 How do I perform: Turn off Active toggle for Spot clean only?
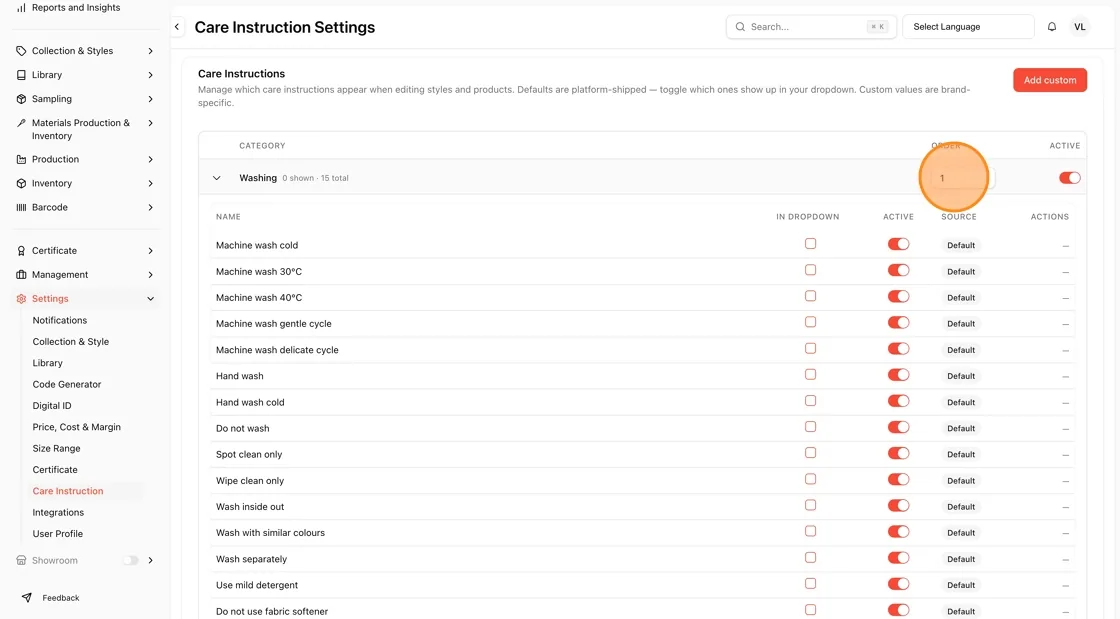(899, 453)
